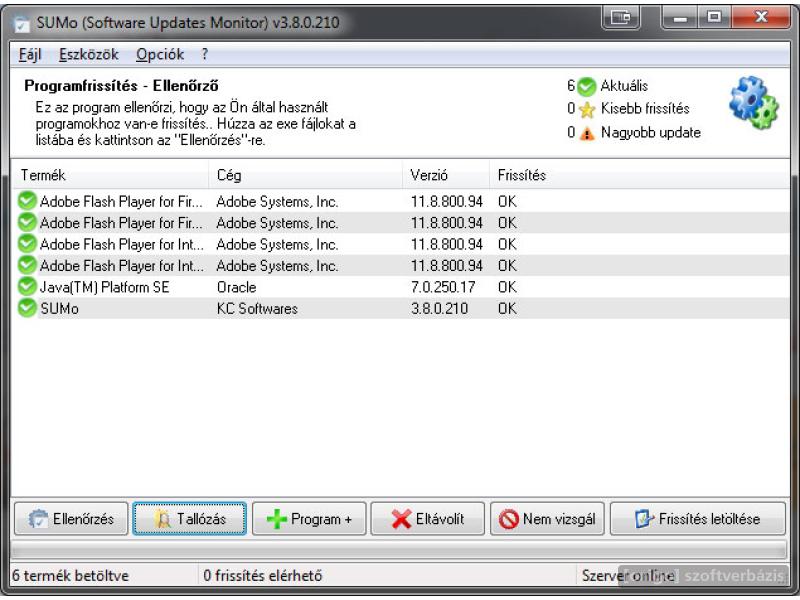800x600 pixels.
Task: Open the Fájl menu
Action: point(30,54)
